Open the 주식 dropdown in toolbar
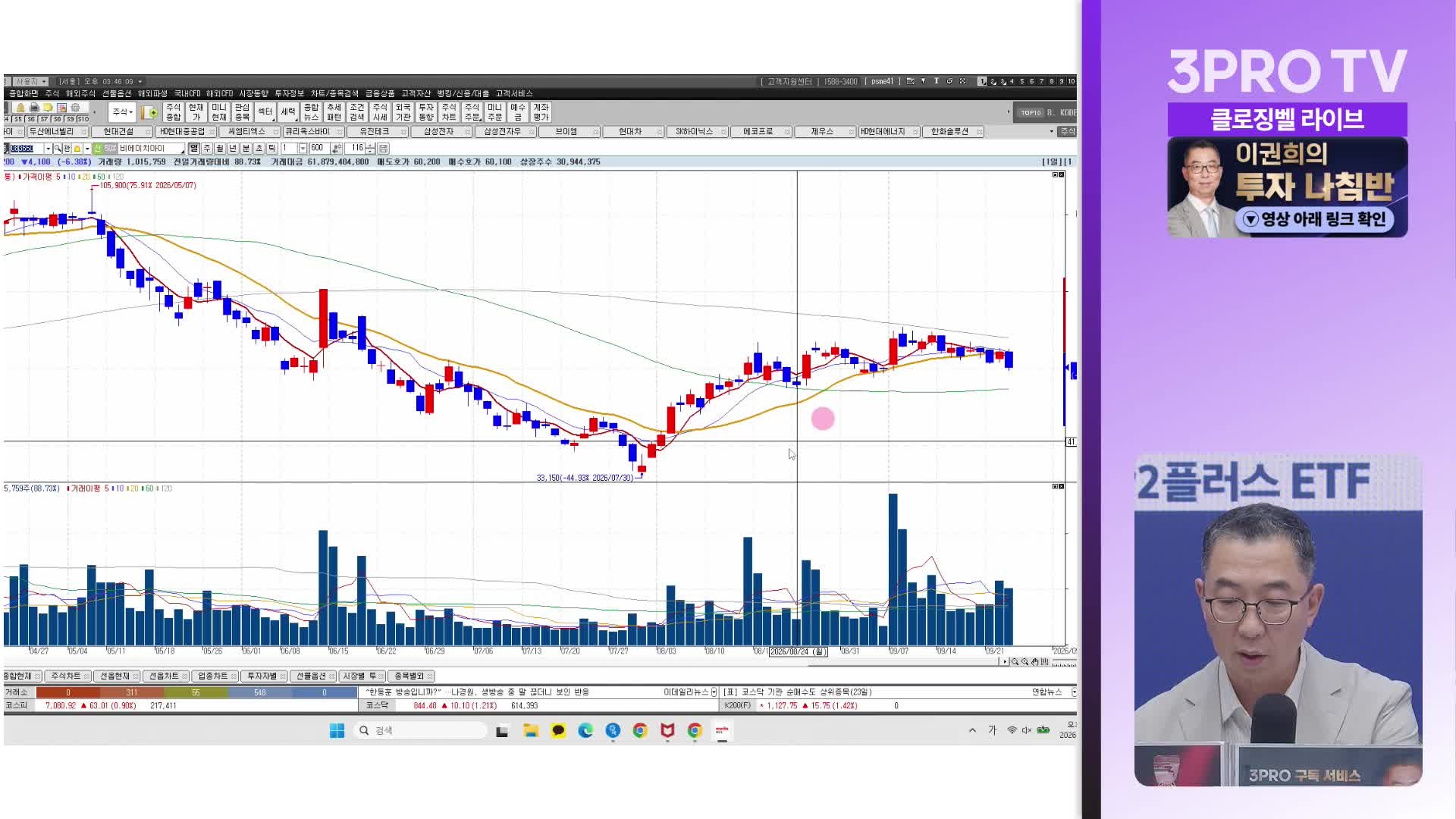Image resolution: width=1456 pixels, height=819 pixels. 122,112
